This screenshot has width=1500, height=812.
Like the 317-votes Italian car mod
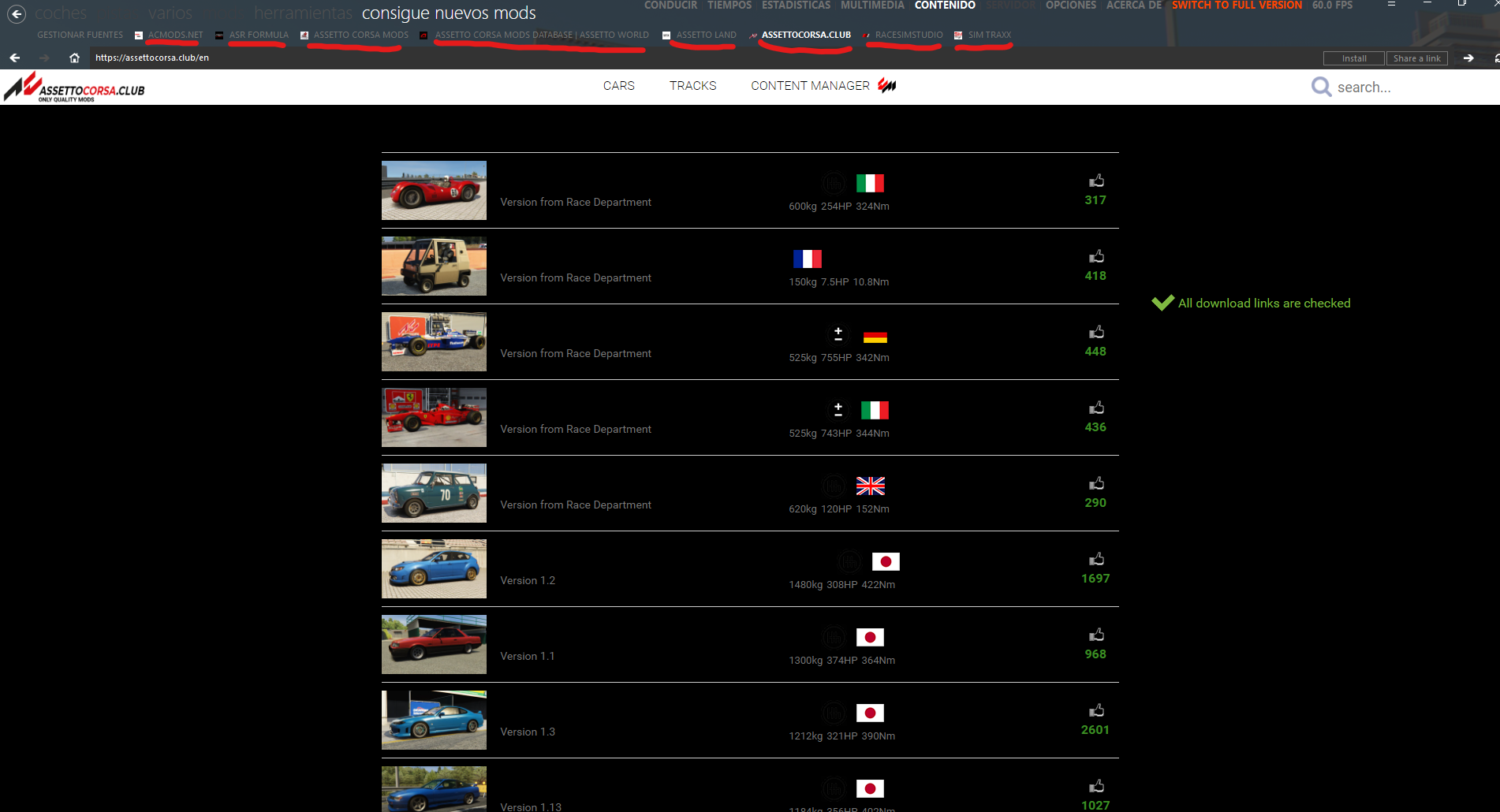pyautogui.click(x=1096, y=181)
